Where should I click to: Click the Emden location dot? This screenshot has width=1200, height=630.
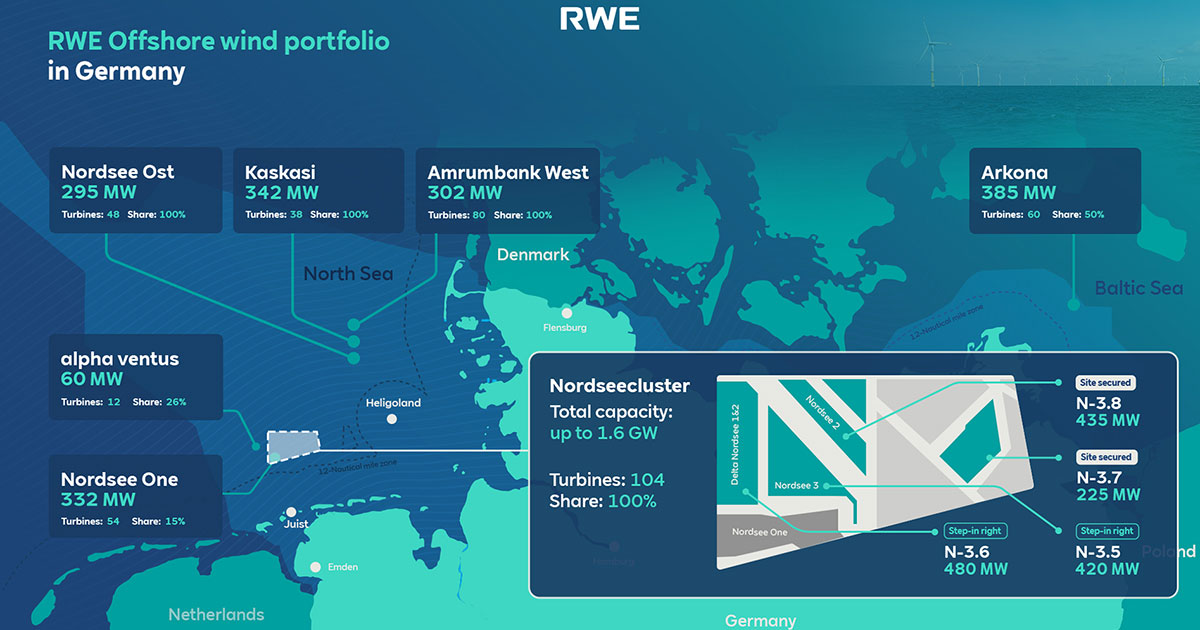pos(316,566)
